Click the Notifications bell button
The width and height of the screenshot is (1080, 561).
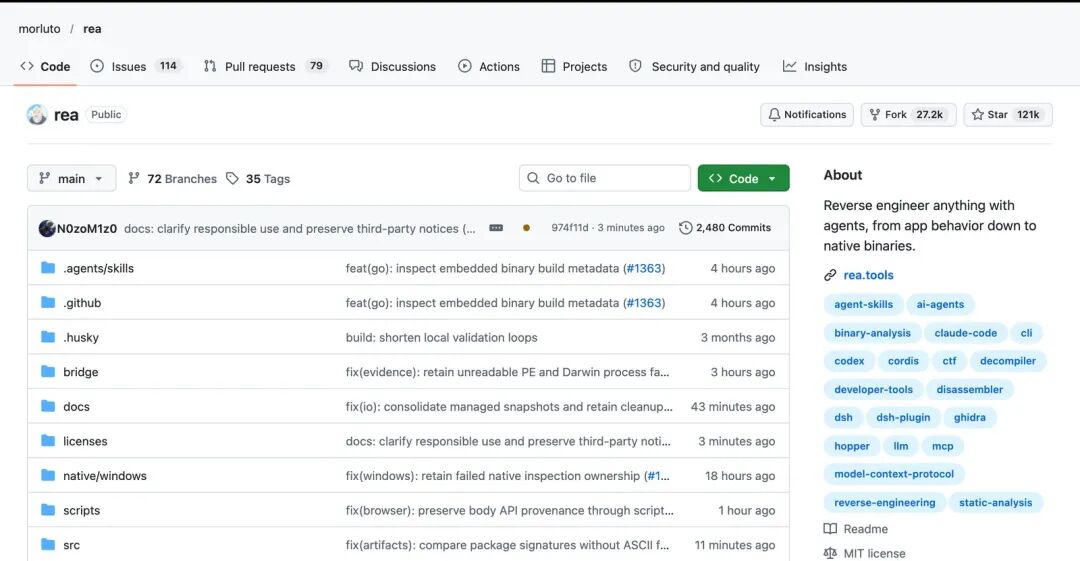point(807,114)
